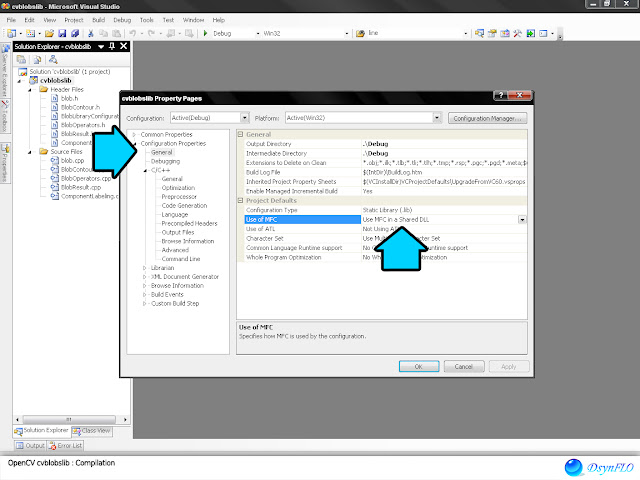Select Code Generation under C/C++
640x480 pixels.
click(x=184, y=206)
